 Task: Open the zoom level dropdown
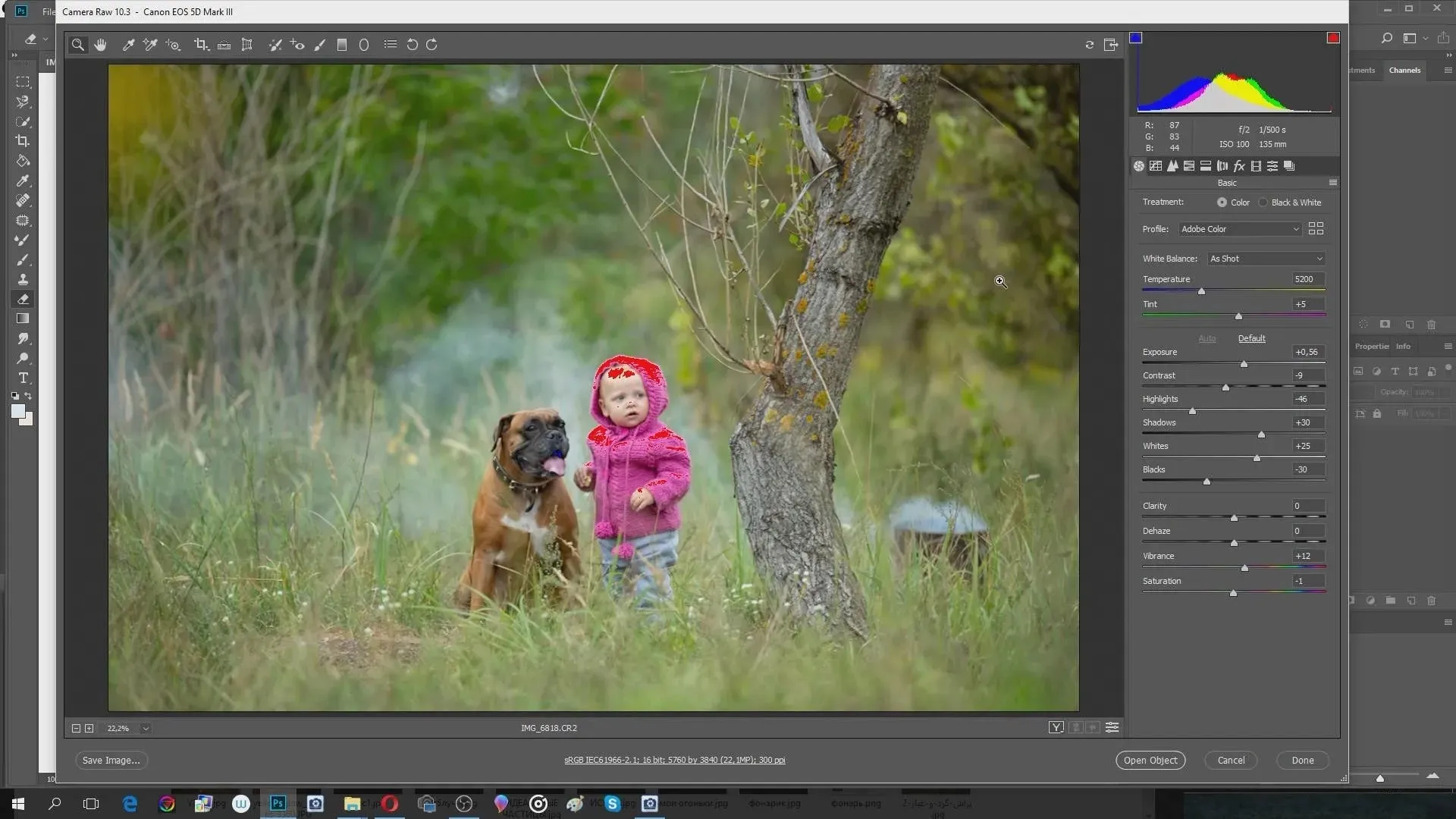click(x=146, y=728)
